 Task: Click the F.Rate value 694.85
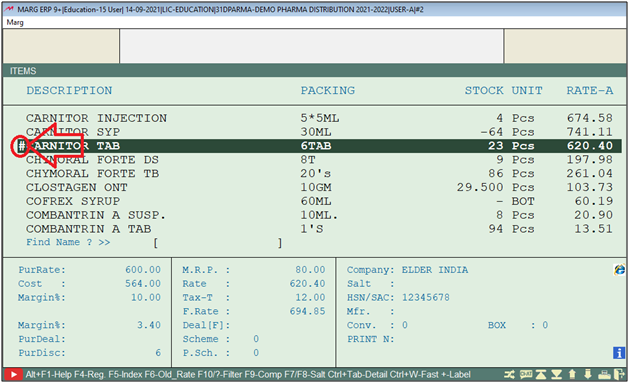pyautogui.click(x=307, y=311)
